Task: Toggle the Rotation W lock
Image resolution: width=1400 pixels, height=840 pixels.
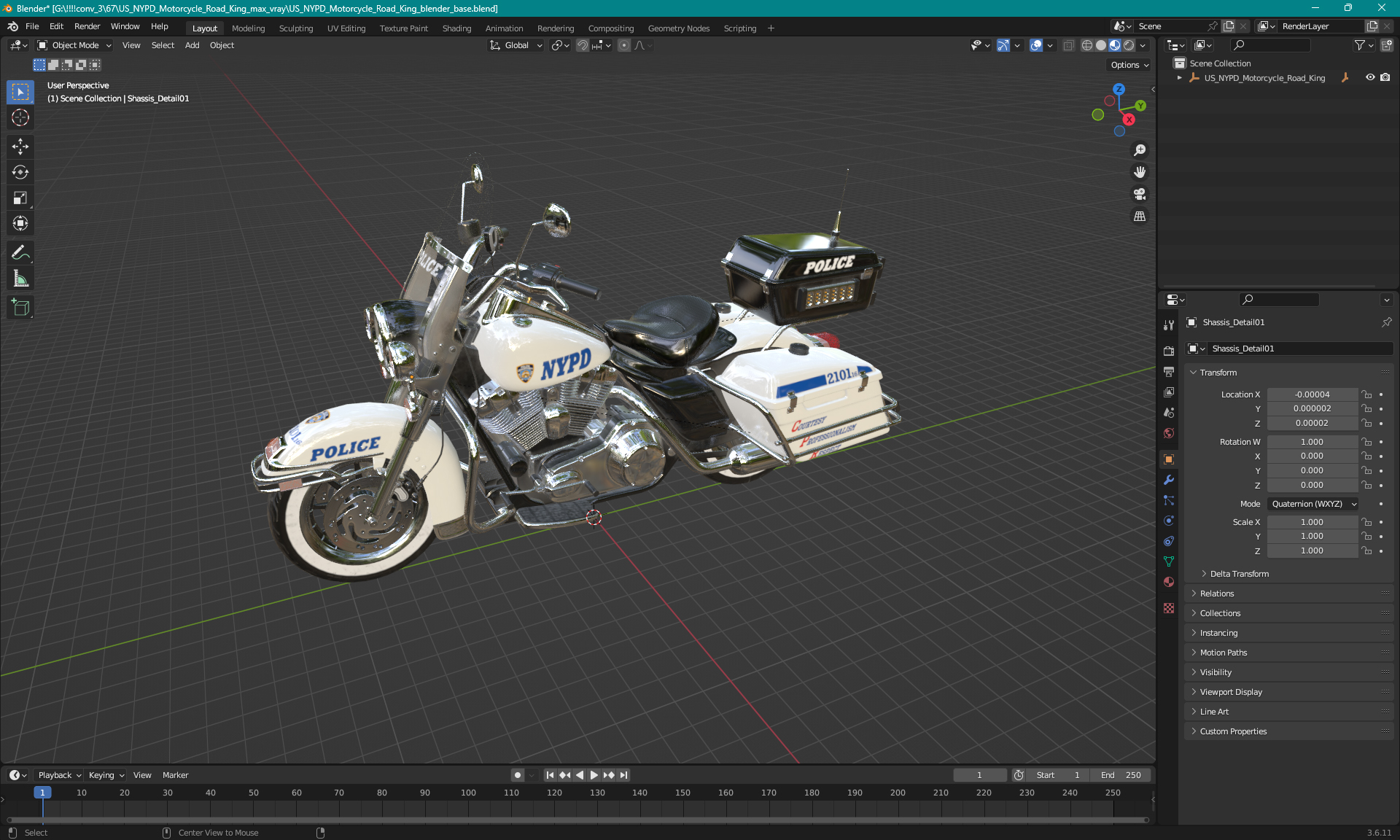Action: (x=1367, y=442)
